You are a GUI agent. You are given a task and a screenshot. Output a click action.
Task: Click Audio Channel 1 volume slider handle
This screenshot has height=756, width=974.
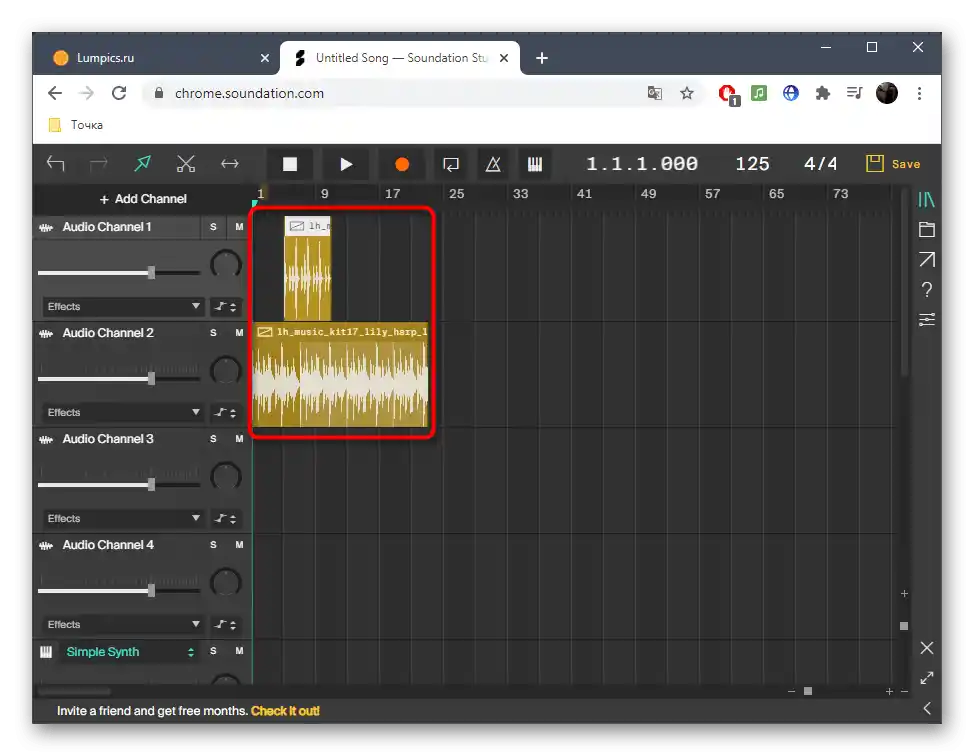click(152, 272)
